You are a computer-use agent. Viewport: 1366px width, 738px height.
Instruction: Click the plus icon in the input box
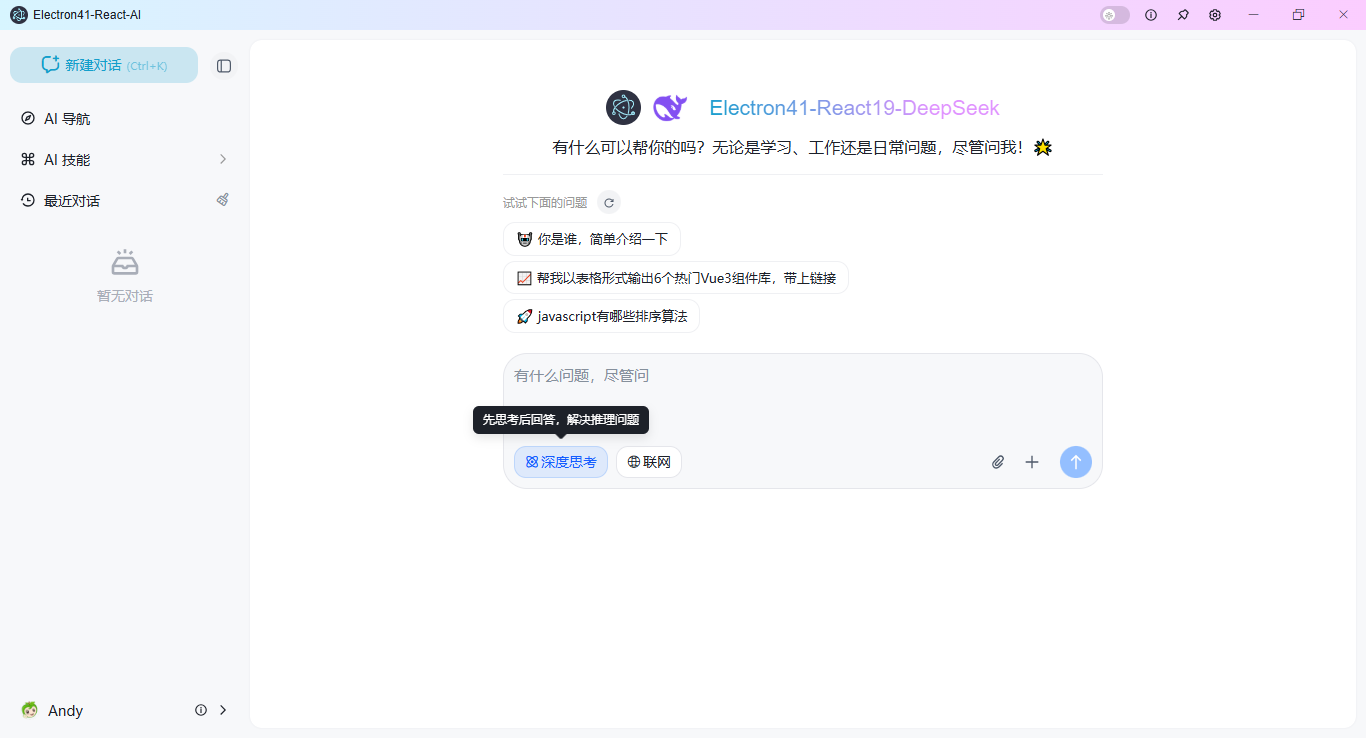[1032, 462]
